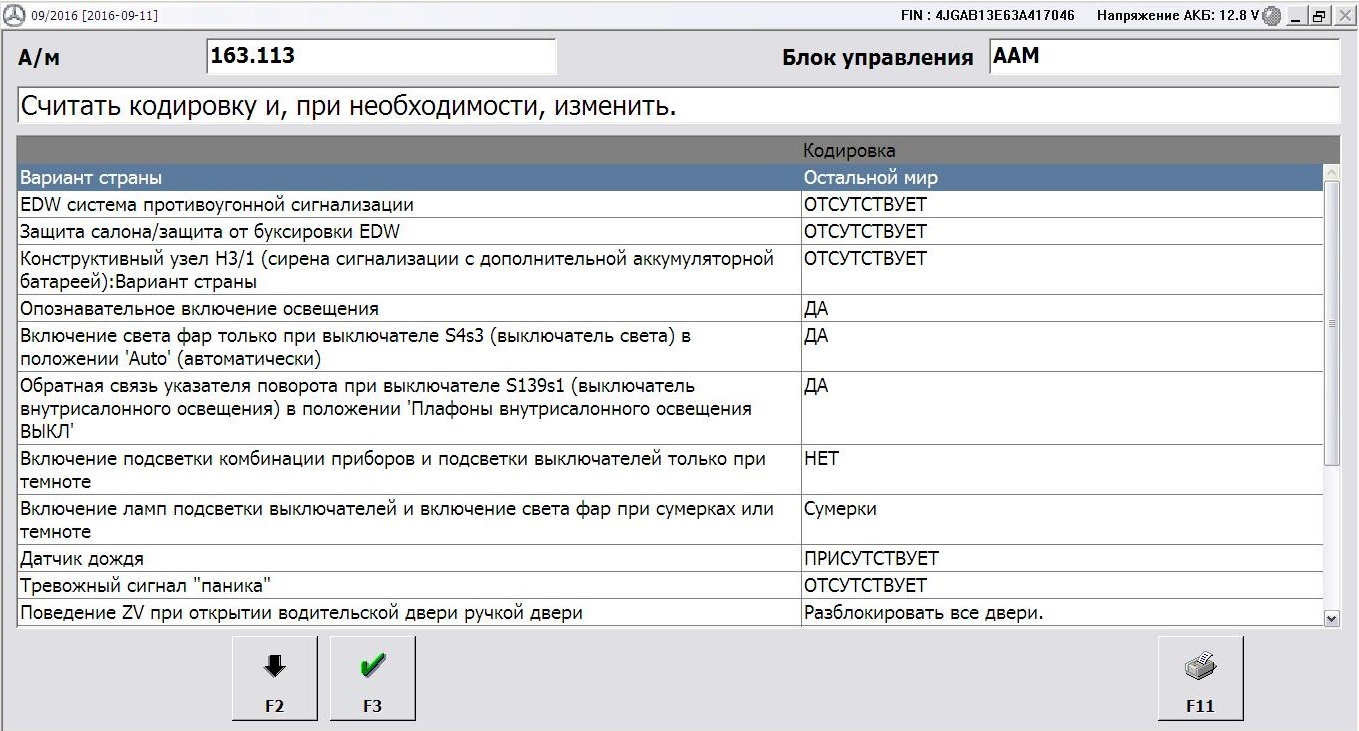
Task: Click the НЕТ coding value
Action: [821, 459]
